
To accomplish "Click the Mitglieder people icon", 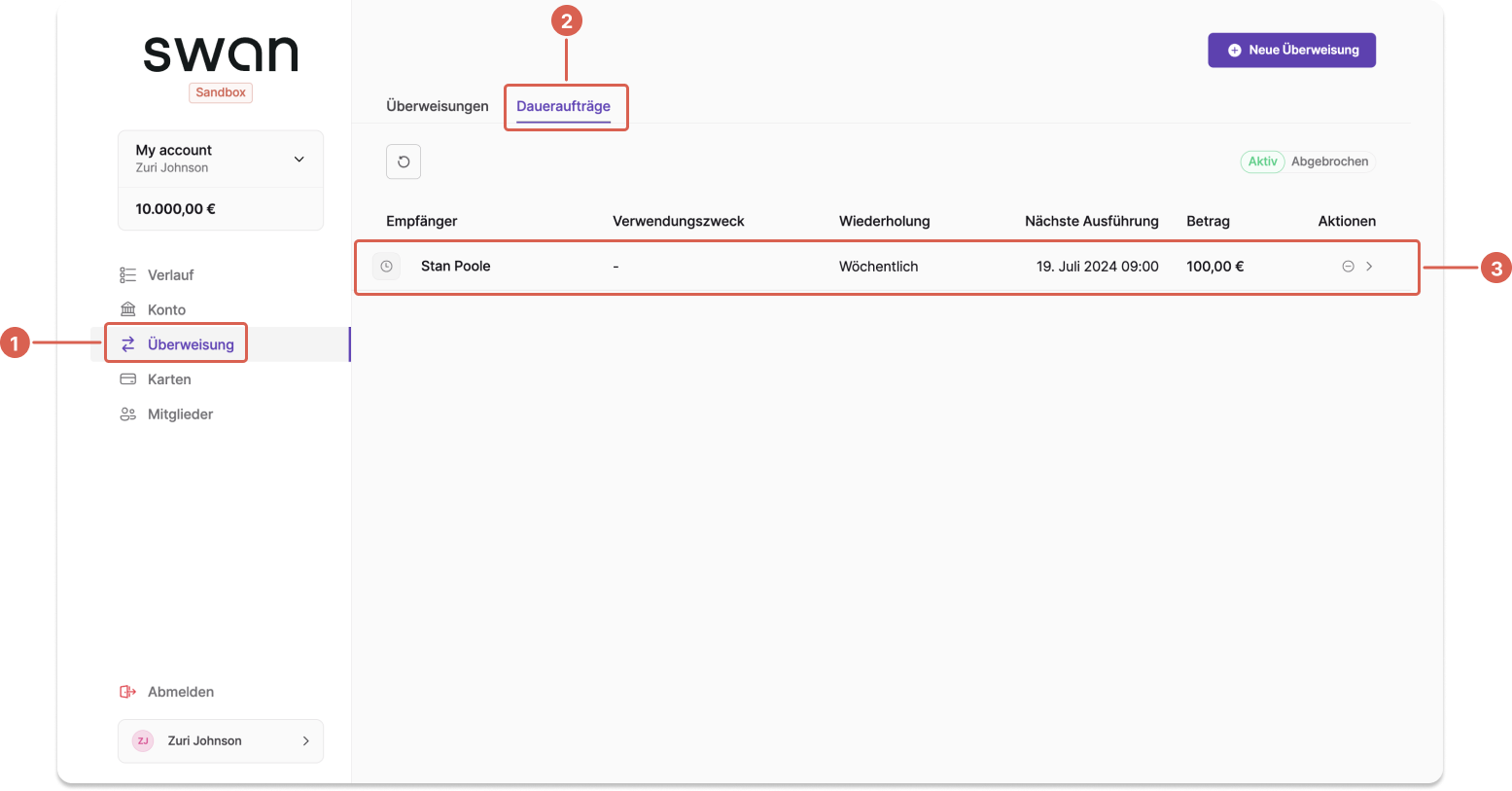I will coord(127,414).
